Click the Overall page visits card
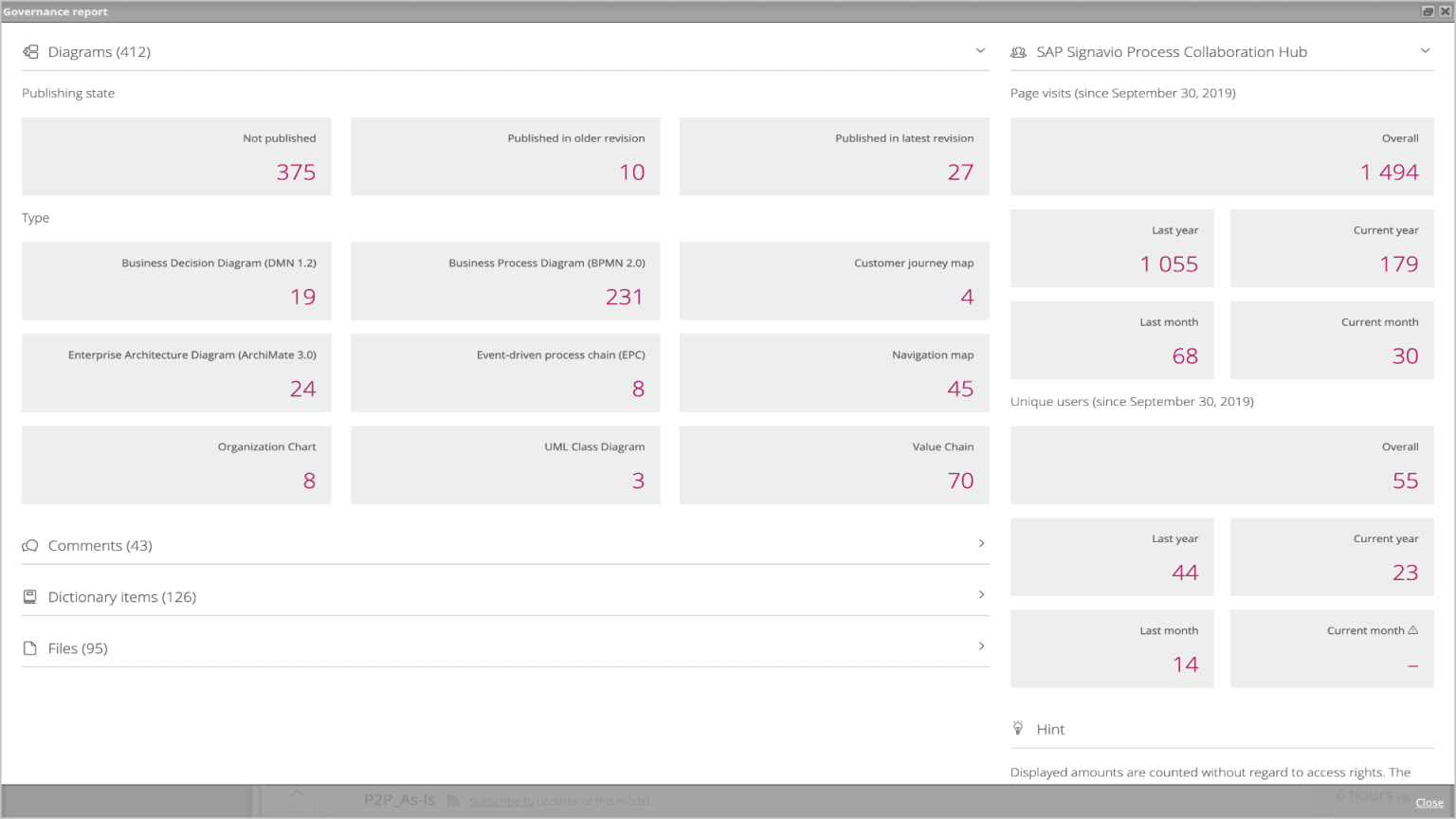1456x819 pixels. tap(1222, 155)
